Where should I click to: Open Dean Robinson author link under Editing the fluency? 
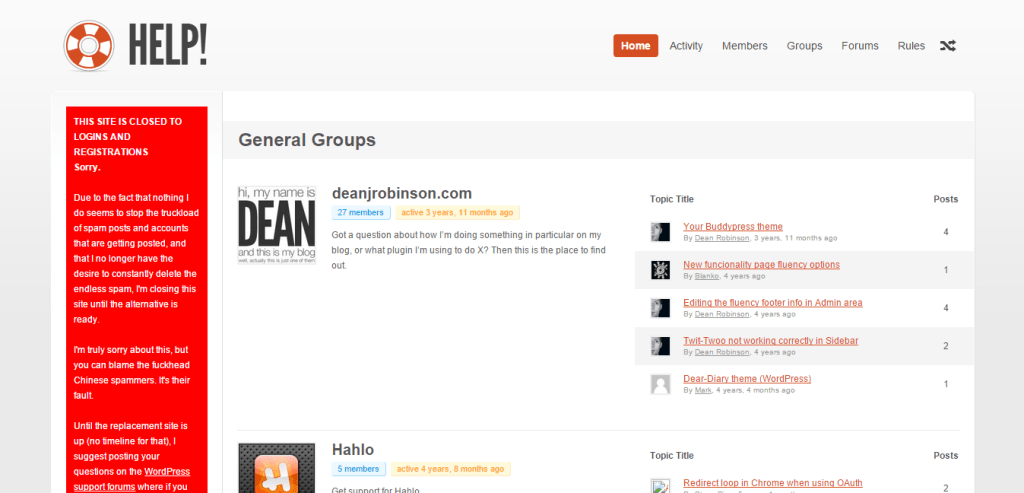(x=722, y=314)
